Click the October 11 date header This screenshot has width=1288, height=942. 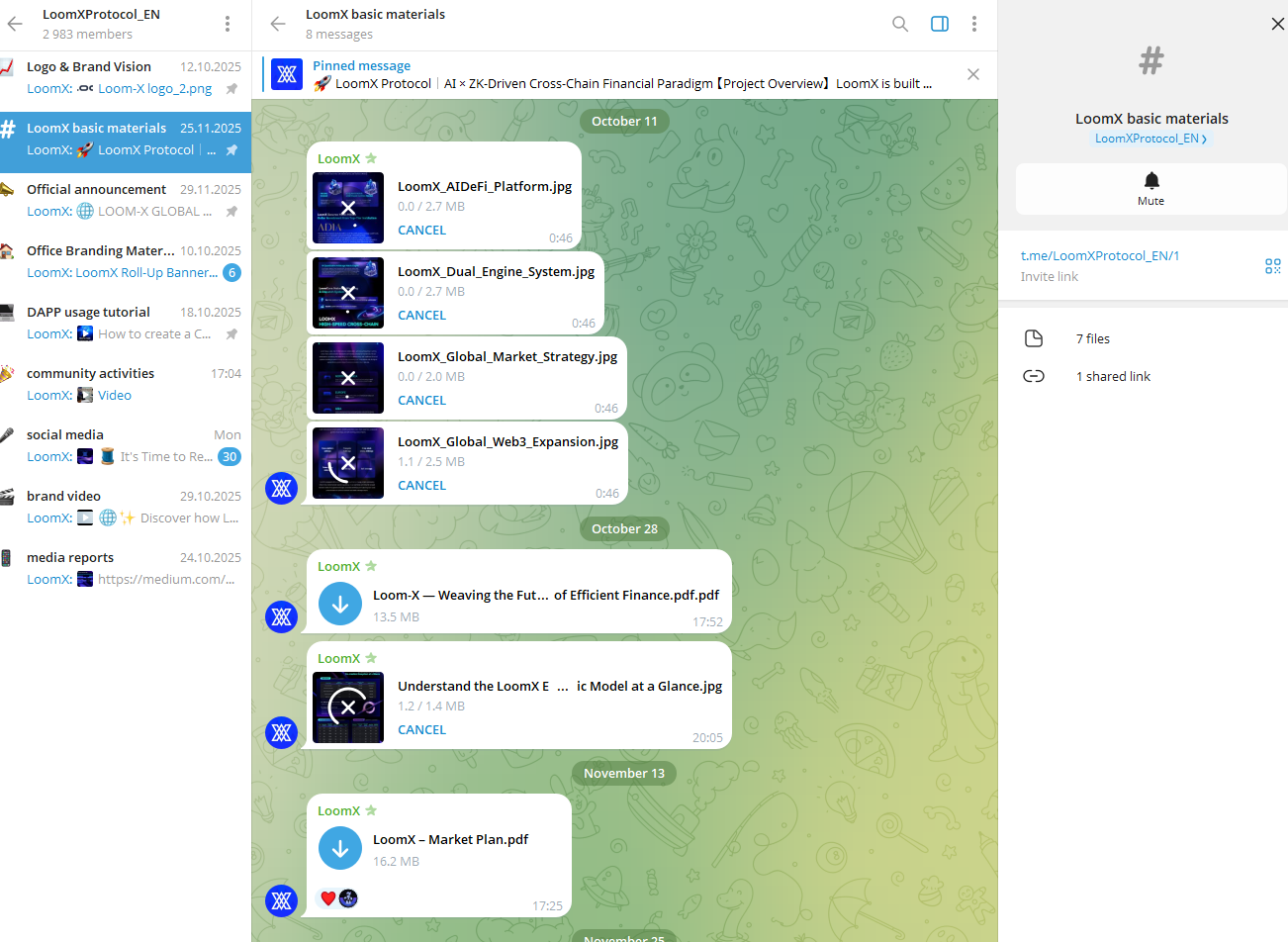tap(624, 121)
